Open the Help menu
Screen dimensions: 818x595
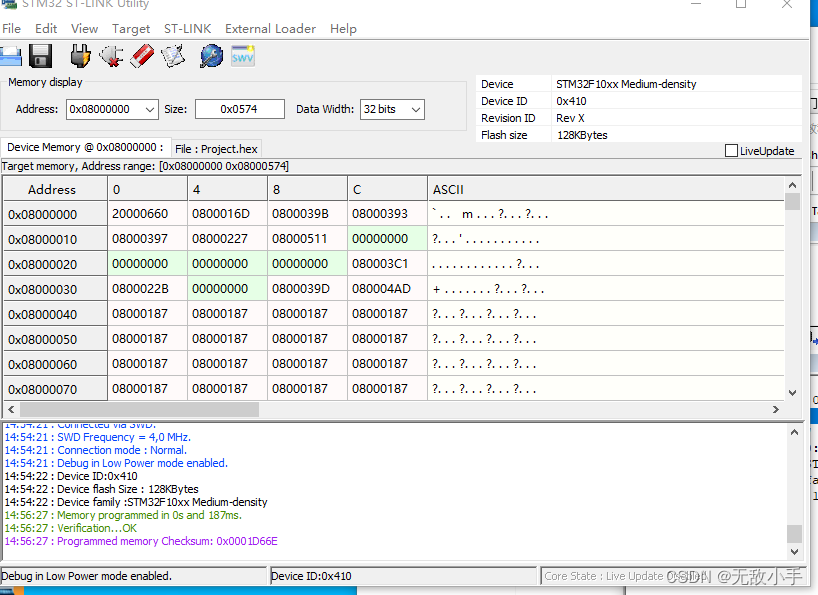point(343,29)
